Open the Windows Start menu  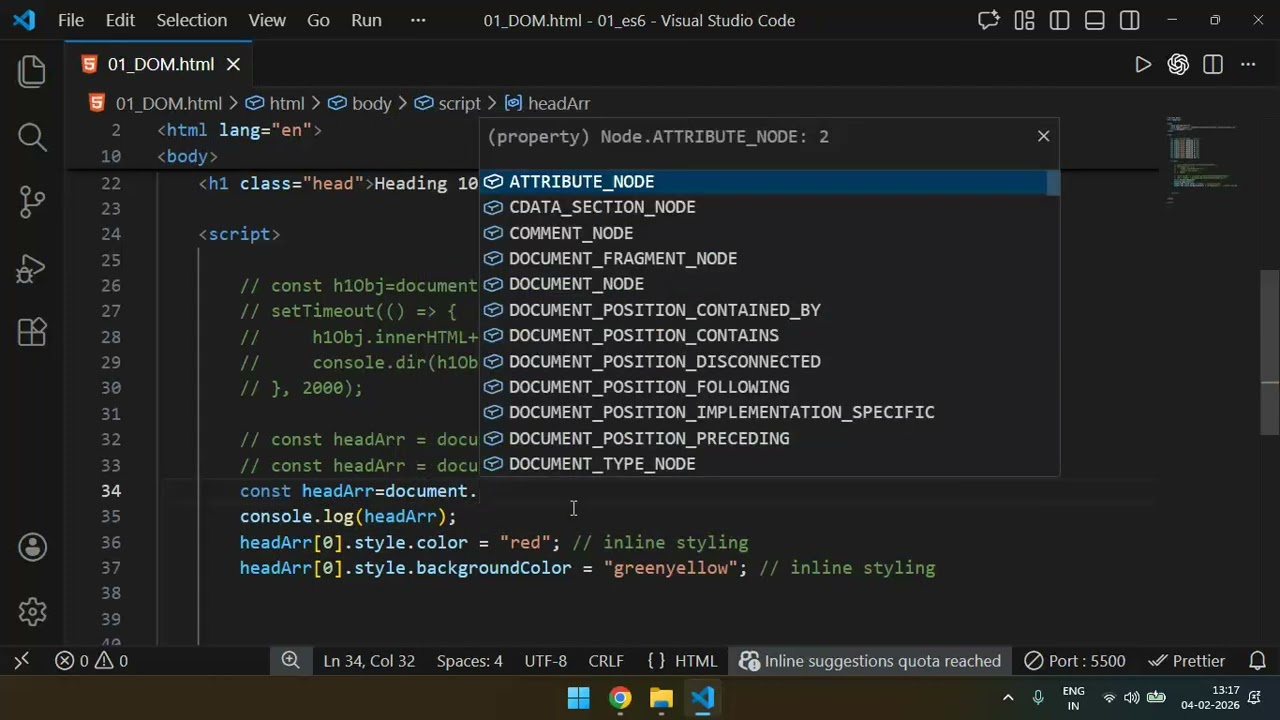tap(579, 698)
